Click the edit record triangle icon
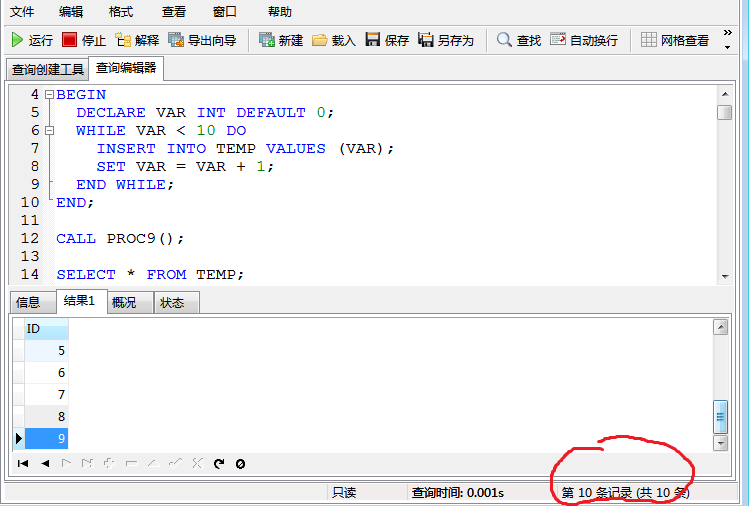Screen dimensions: 749x506 coord(153,463)
